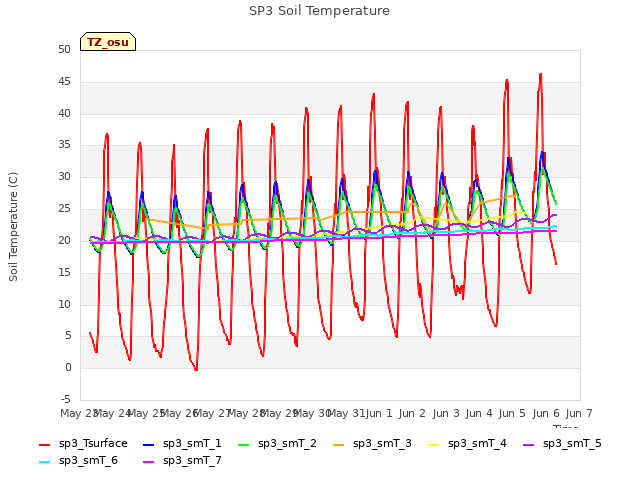Click the lowest red surface temperature dip near May 26
640x480 pixels.
[196, 369]
